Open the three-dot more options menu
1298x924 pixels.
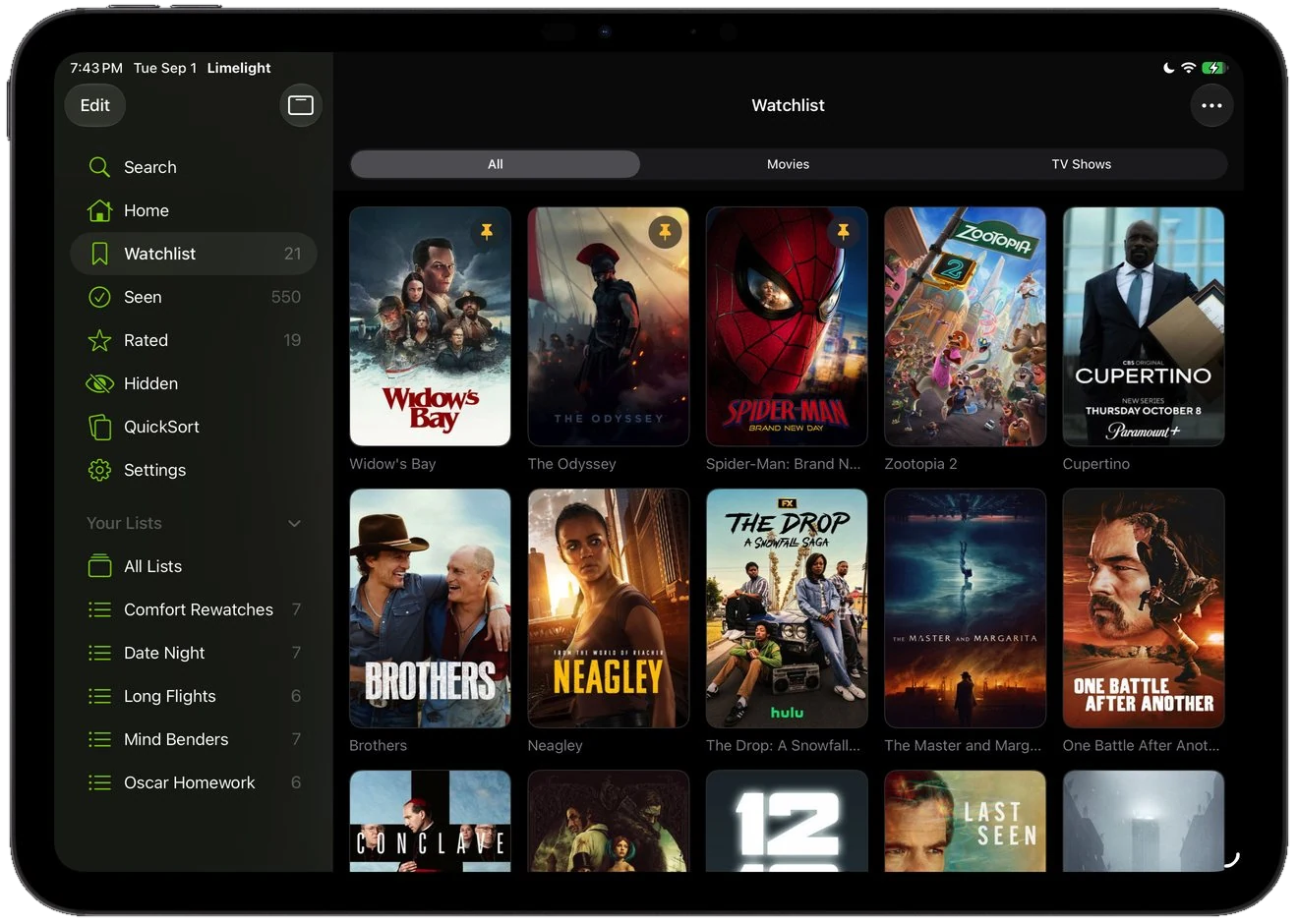pos(1211,105)
